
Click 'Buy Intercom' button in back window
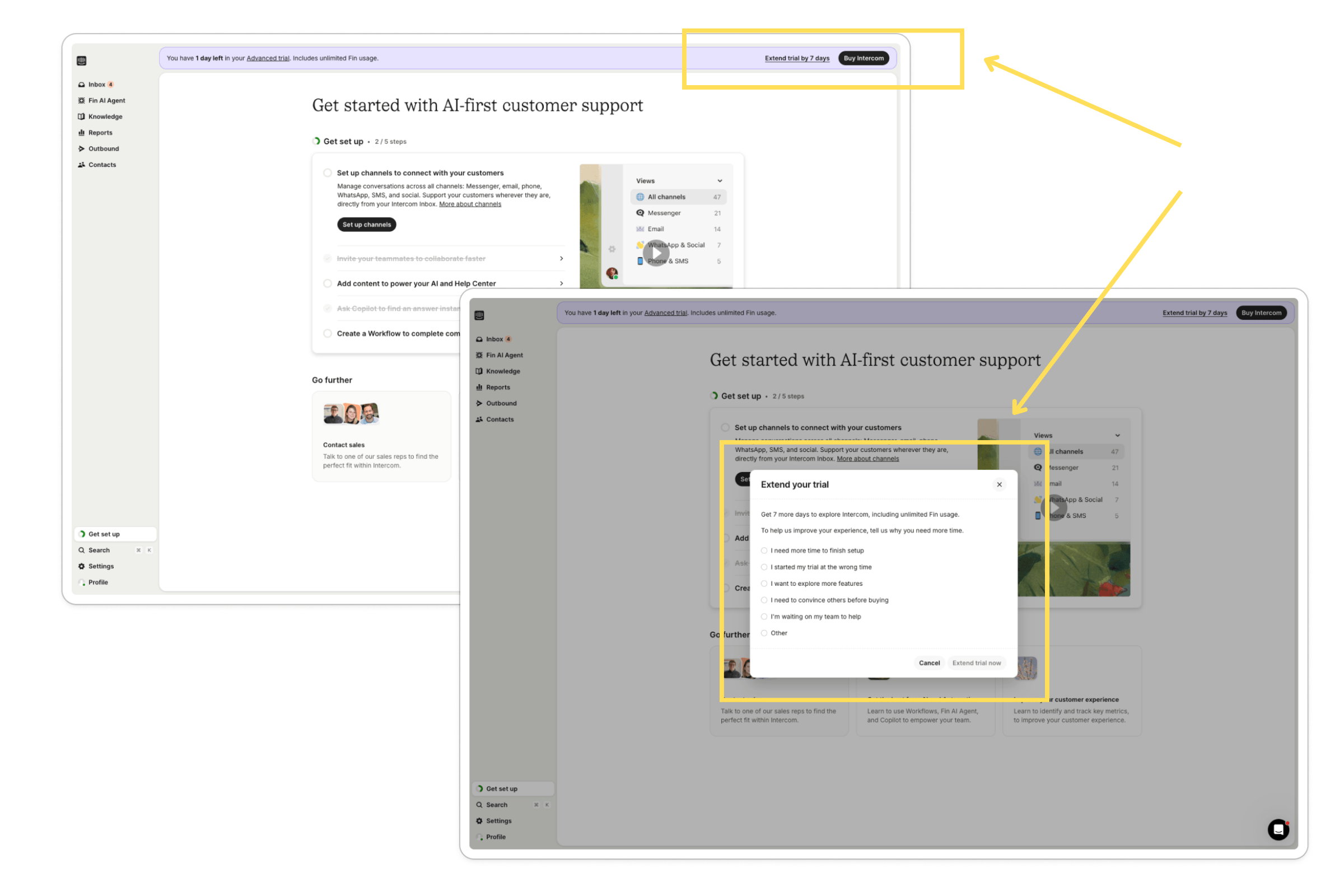coord(864,58)
